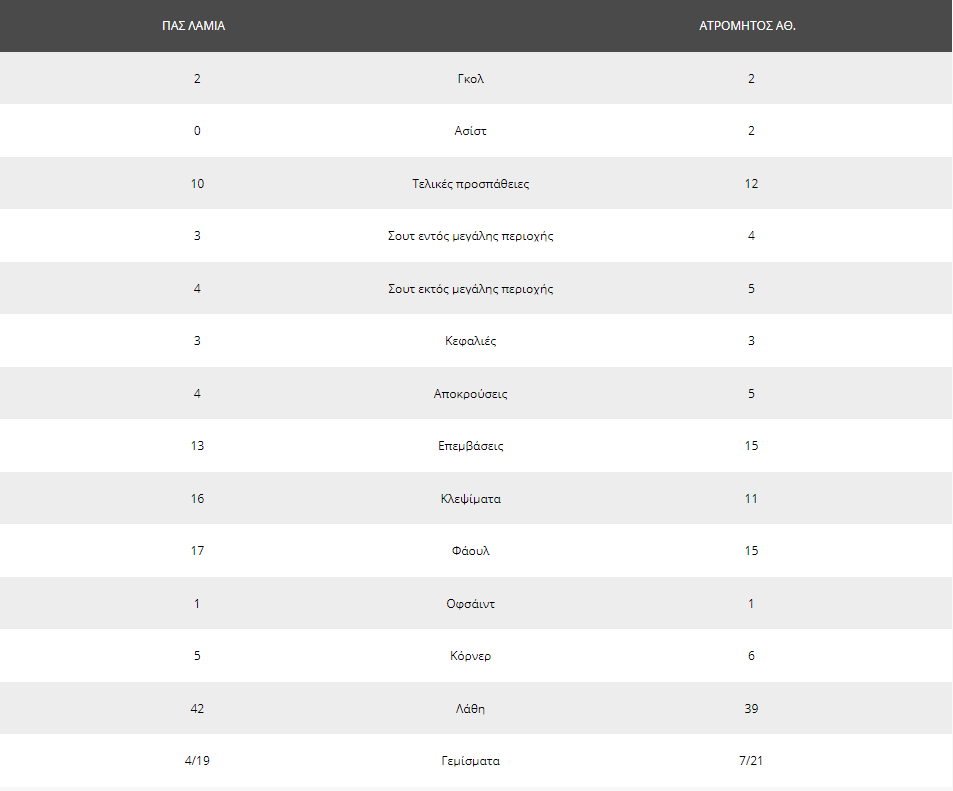This screenshot has width=953, height=791.
Task: Click the ΑΤΡΟΜΗΤΟΣ ΑΘ. column header
Action: (x=747, y=26)
